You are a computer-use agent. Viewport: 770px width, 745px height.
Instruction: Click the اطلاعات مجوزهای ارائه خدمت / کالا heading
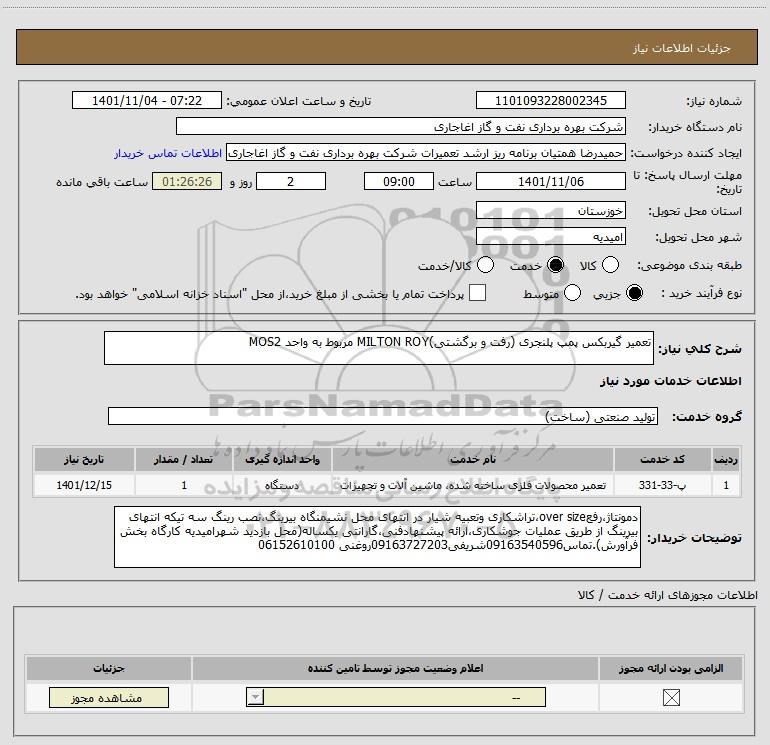point(667,595)
